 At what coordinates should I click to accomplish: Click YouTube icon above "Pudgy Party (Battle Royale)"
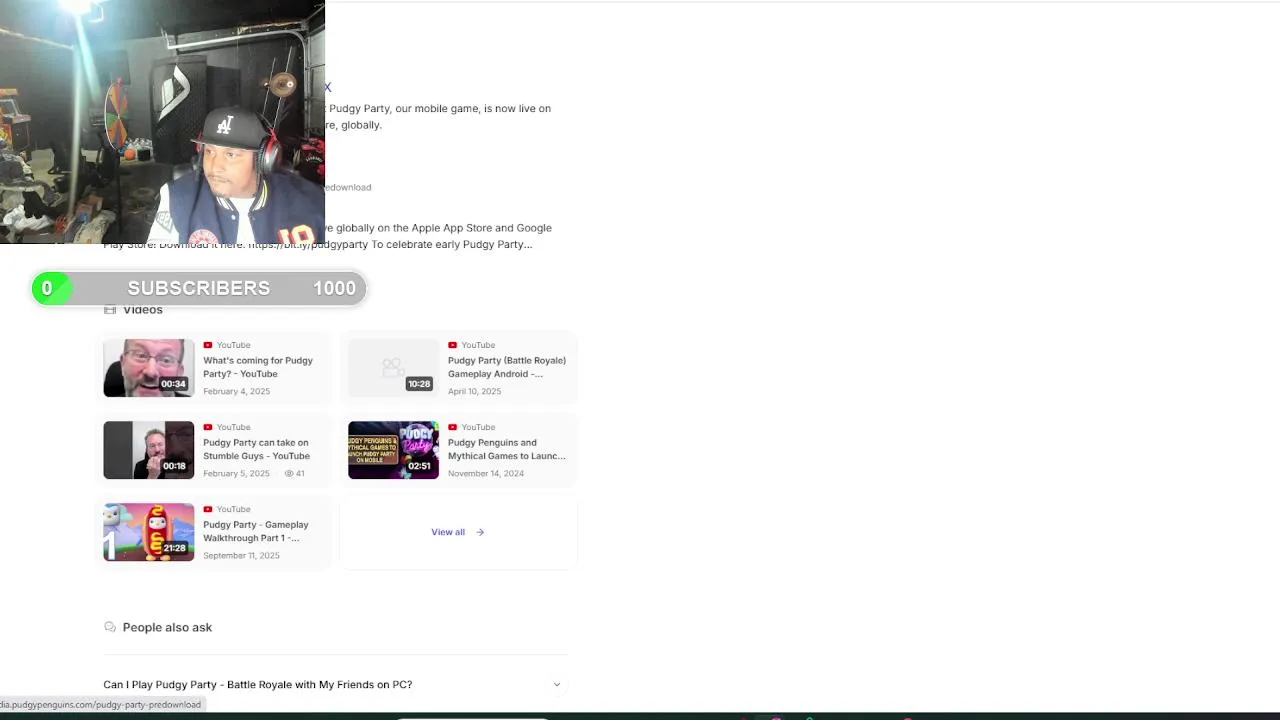coord(453,345)
